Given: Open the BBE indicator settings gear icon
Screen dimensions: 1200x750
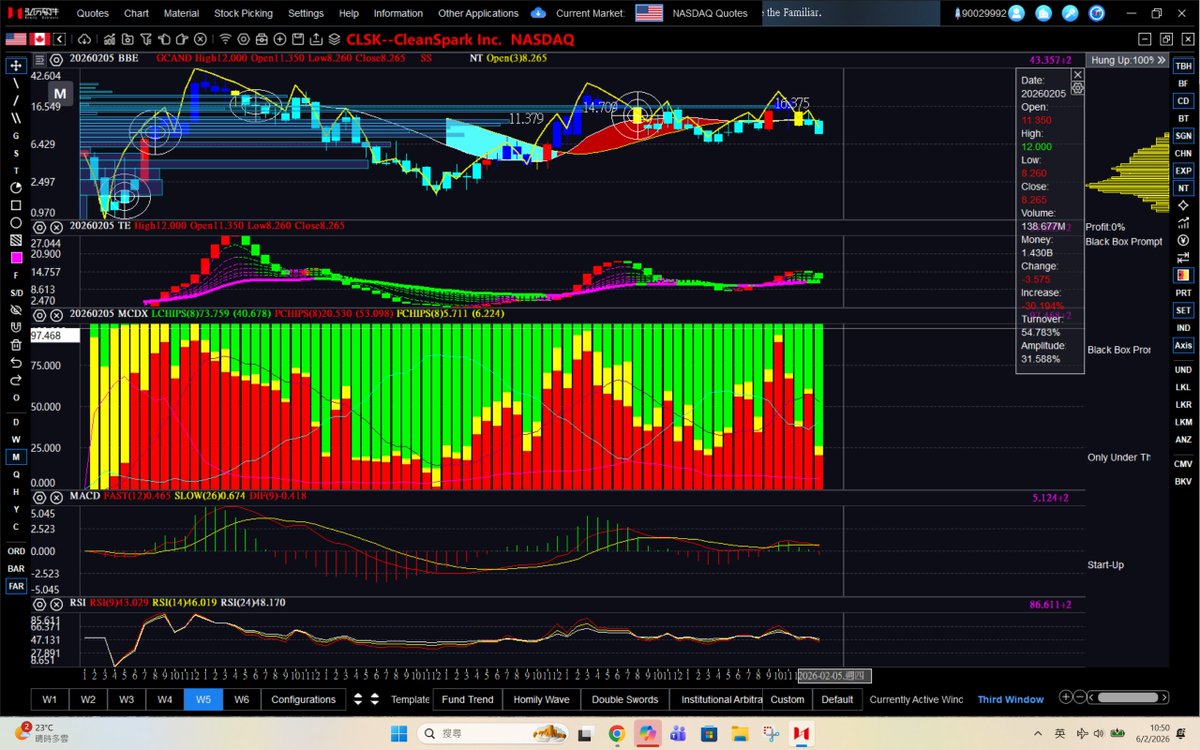Looking at the screenshot, I should pyautogui.click(x=56, y=58).
